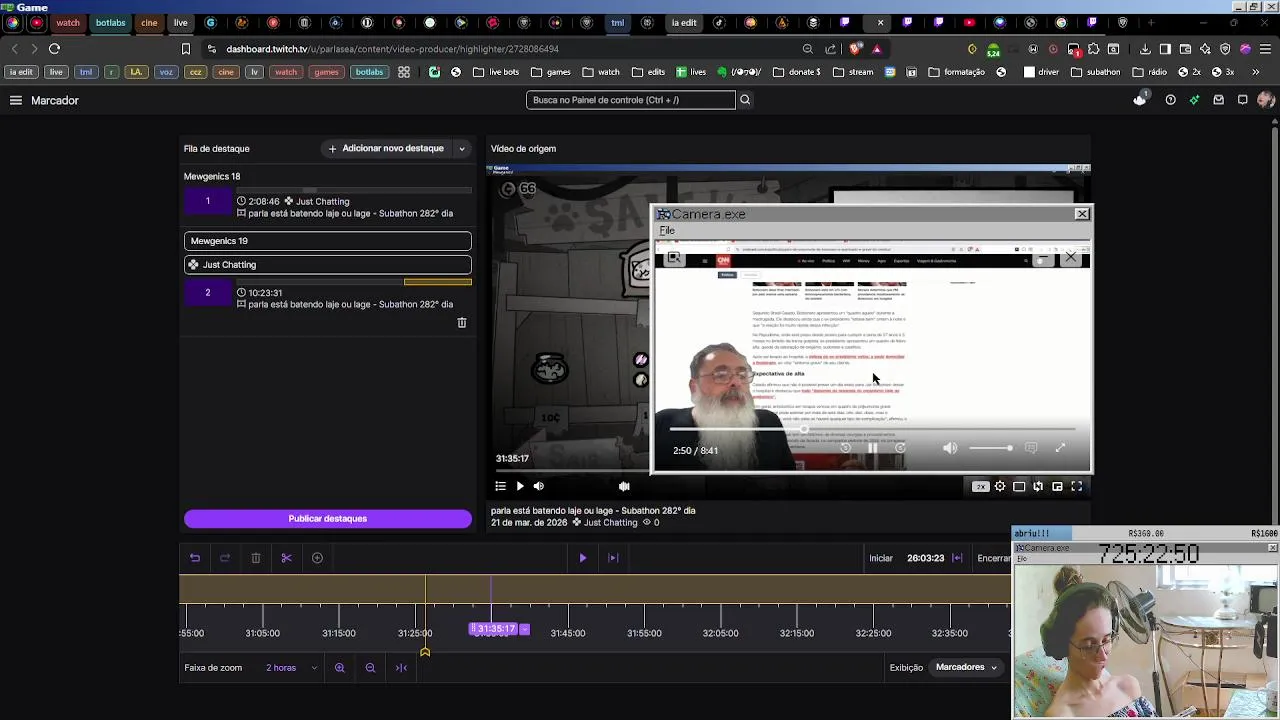Open the hamburger menu beside Marcador
This screenshot has height=720, width=1280.
[16, 100]
